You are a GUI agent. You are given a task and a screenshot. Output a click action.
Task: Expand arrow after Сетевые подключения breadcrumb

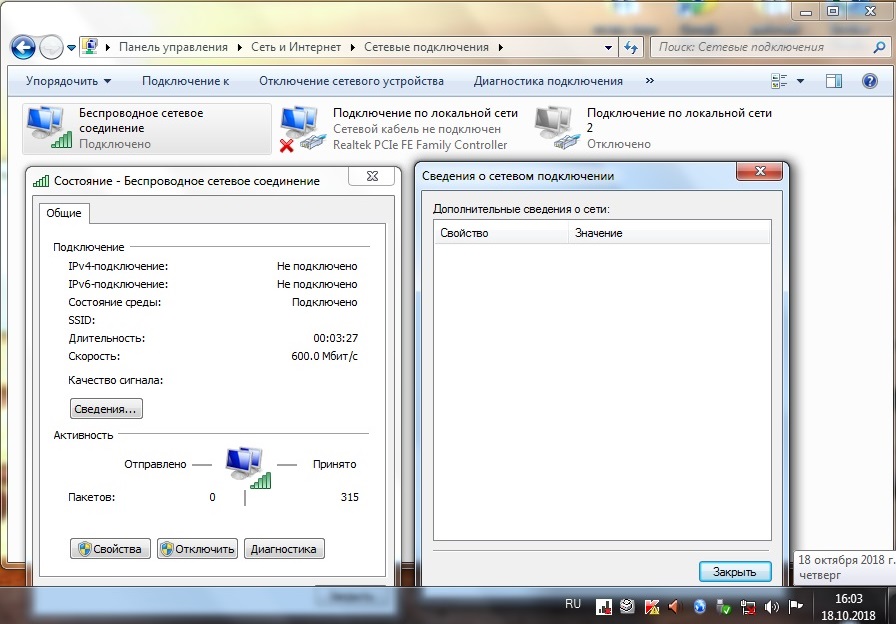pos(501,47)
